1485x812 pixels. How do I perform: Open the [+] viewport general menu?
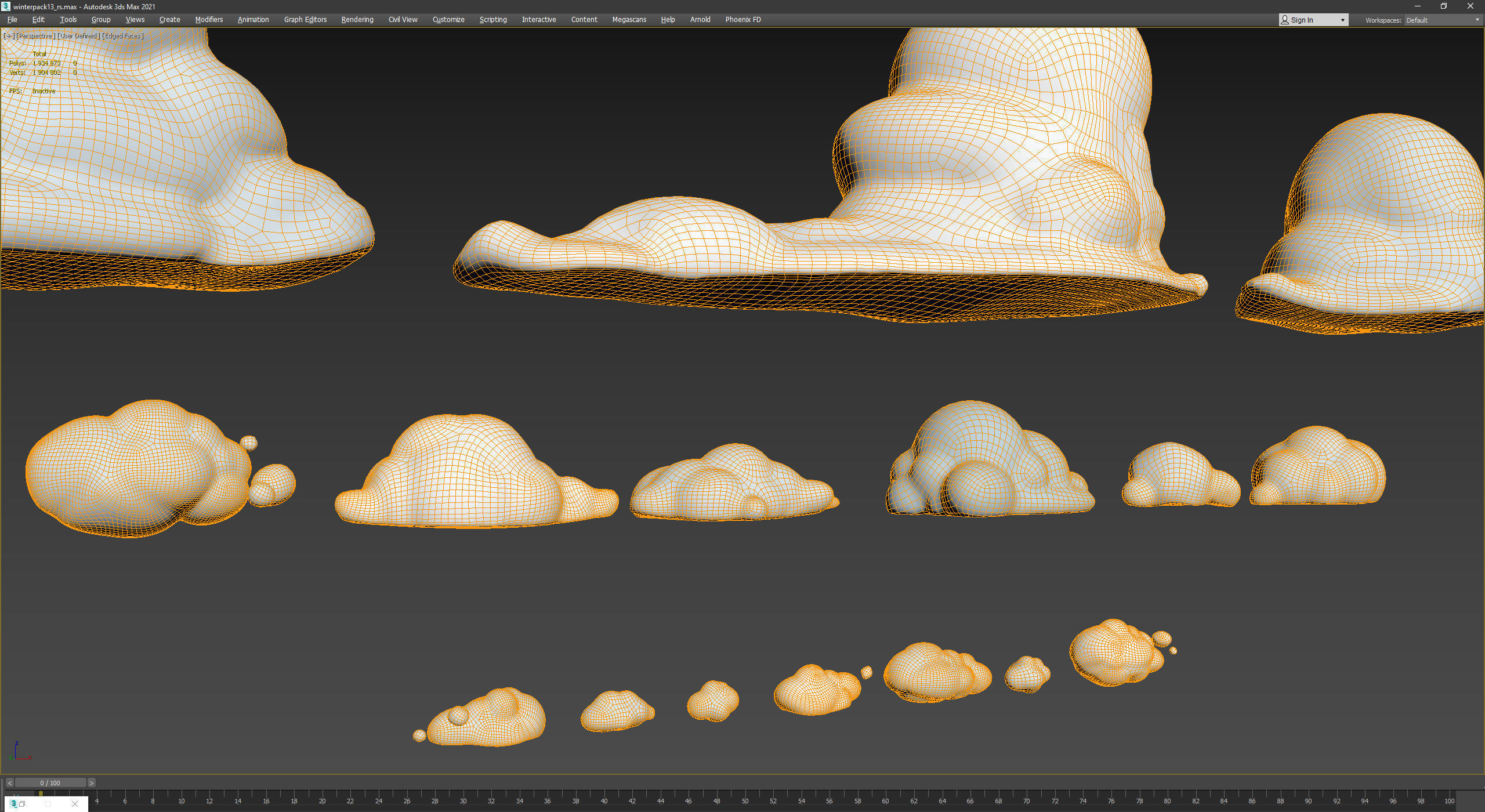pos(8,36)
